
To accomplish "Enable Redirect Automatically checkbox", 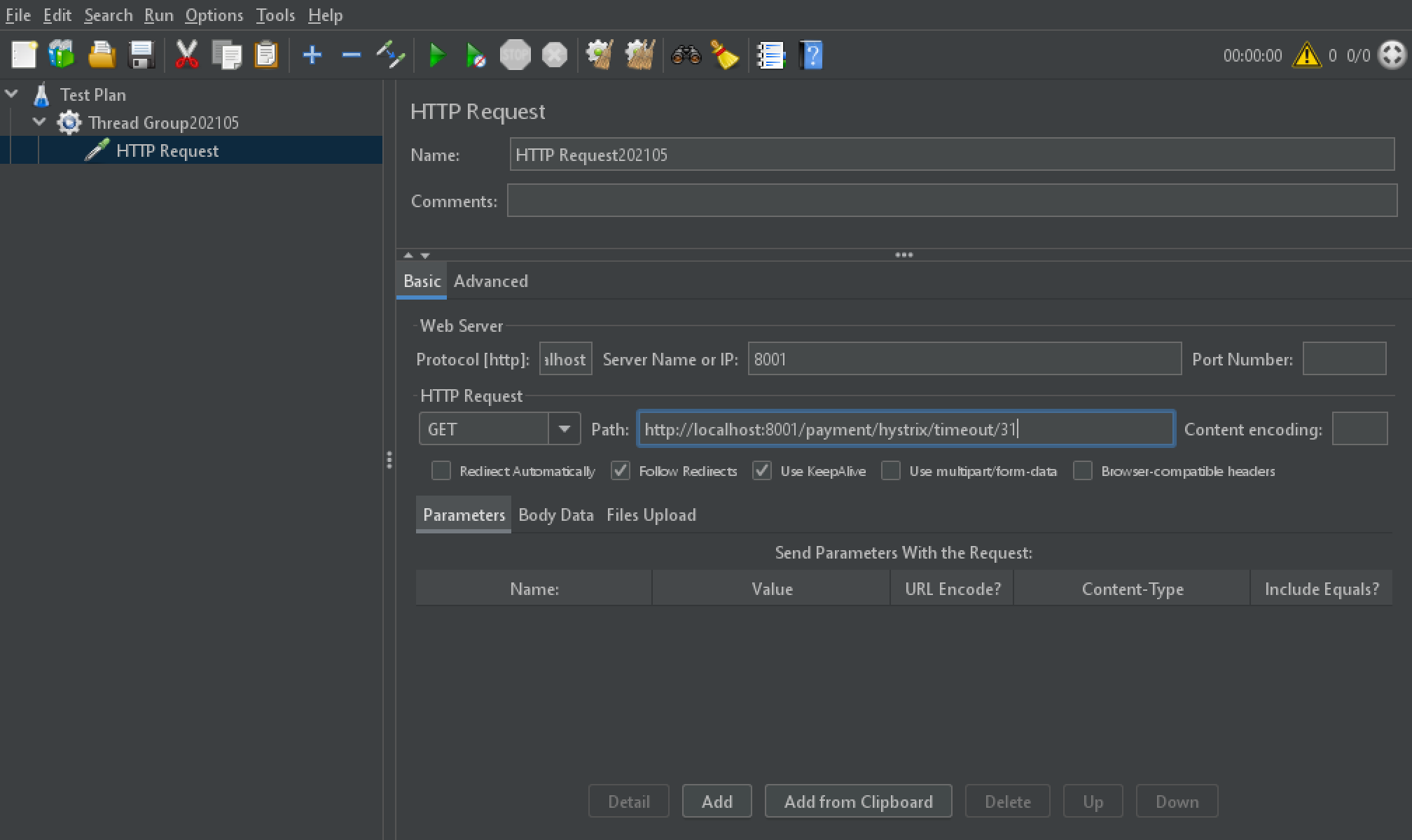I will pos(441,471).
